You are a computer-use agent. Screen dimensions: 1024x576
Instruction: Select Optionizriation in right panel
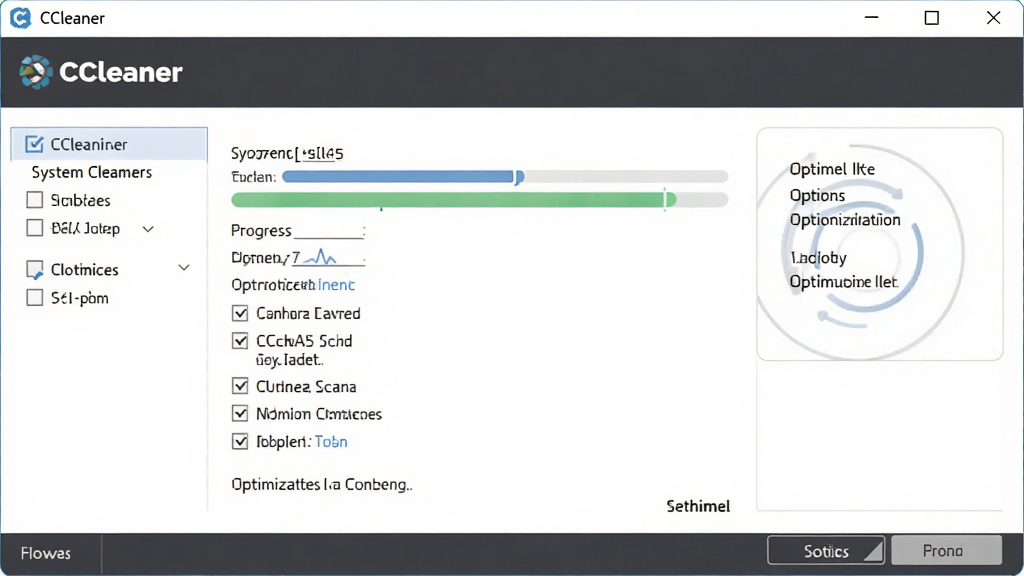point(845,219)
